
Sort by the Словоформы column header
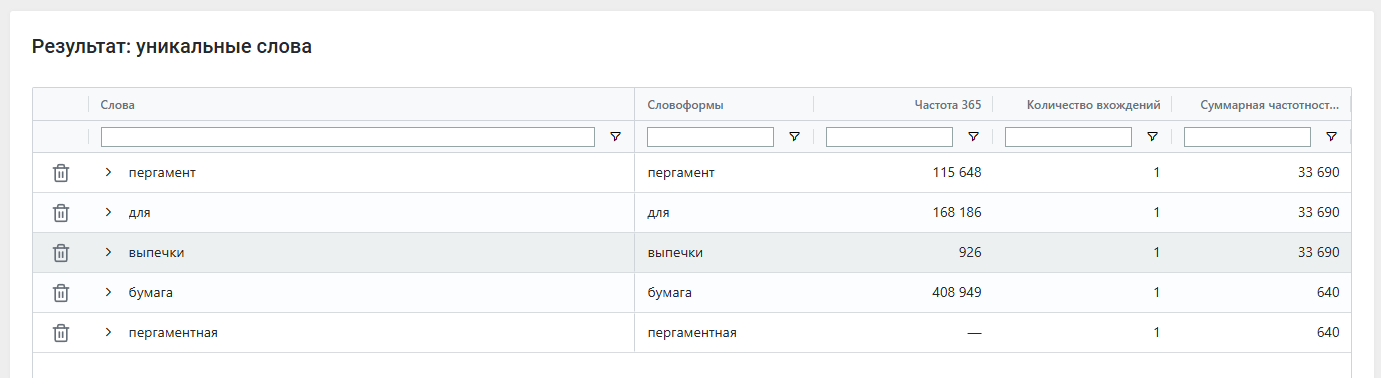(685, 104)
